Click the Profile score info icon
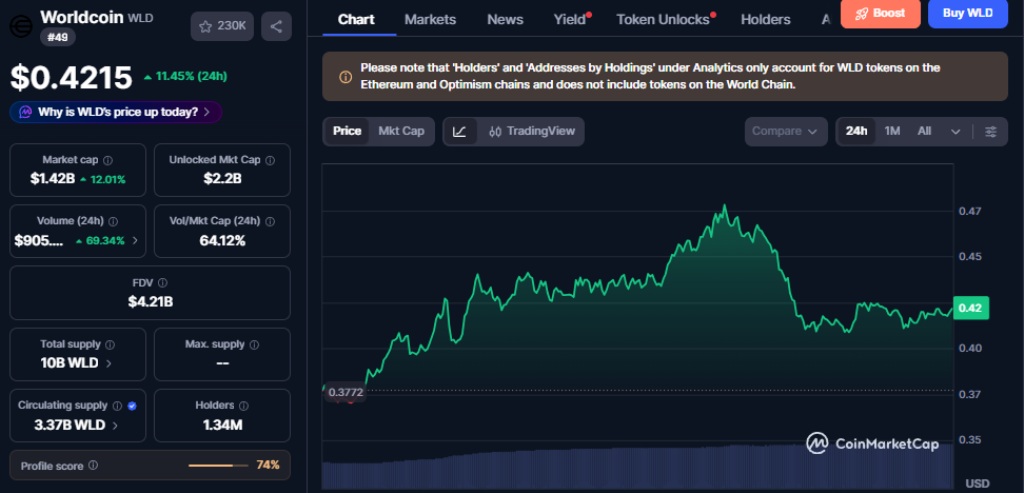 coord(93,466)
